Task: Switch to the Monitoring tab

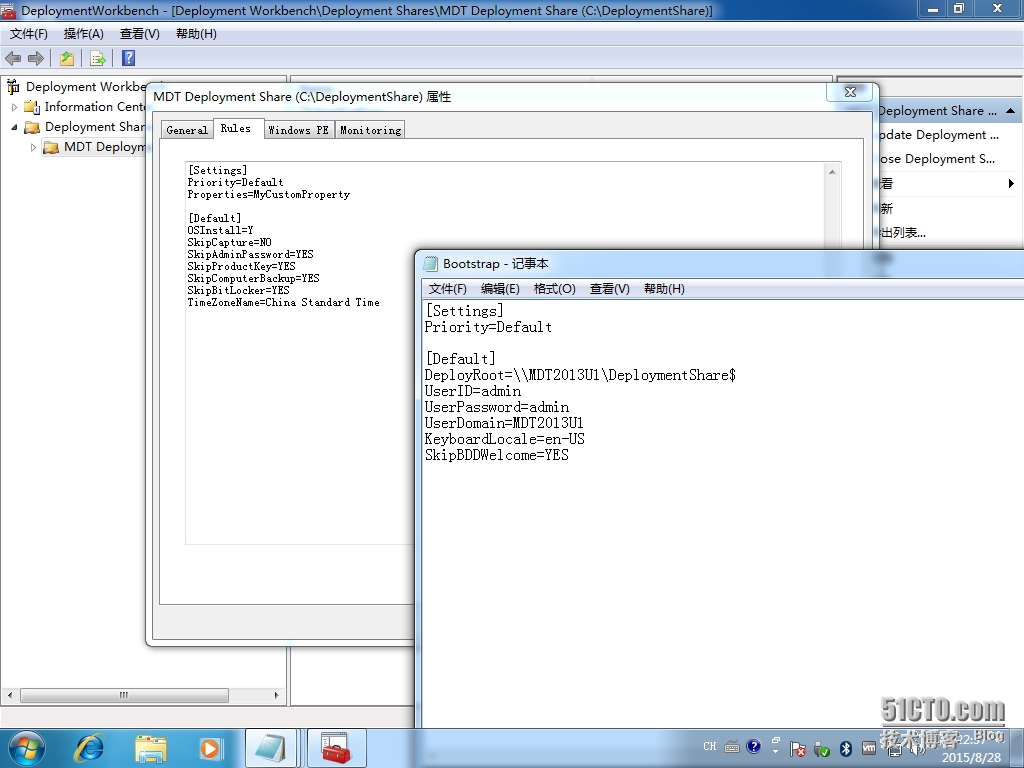Action: (370, 130)
